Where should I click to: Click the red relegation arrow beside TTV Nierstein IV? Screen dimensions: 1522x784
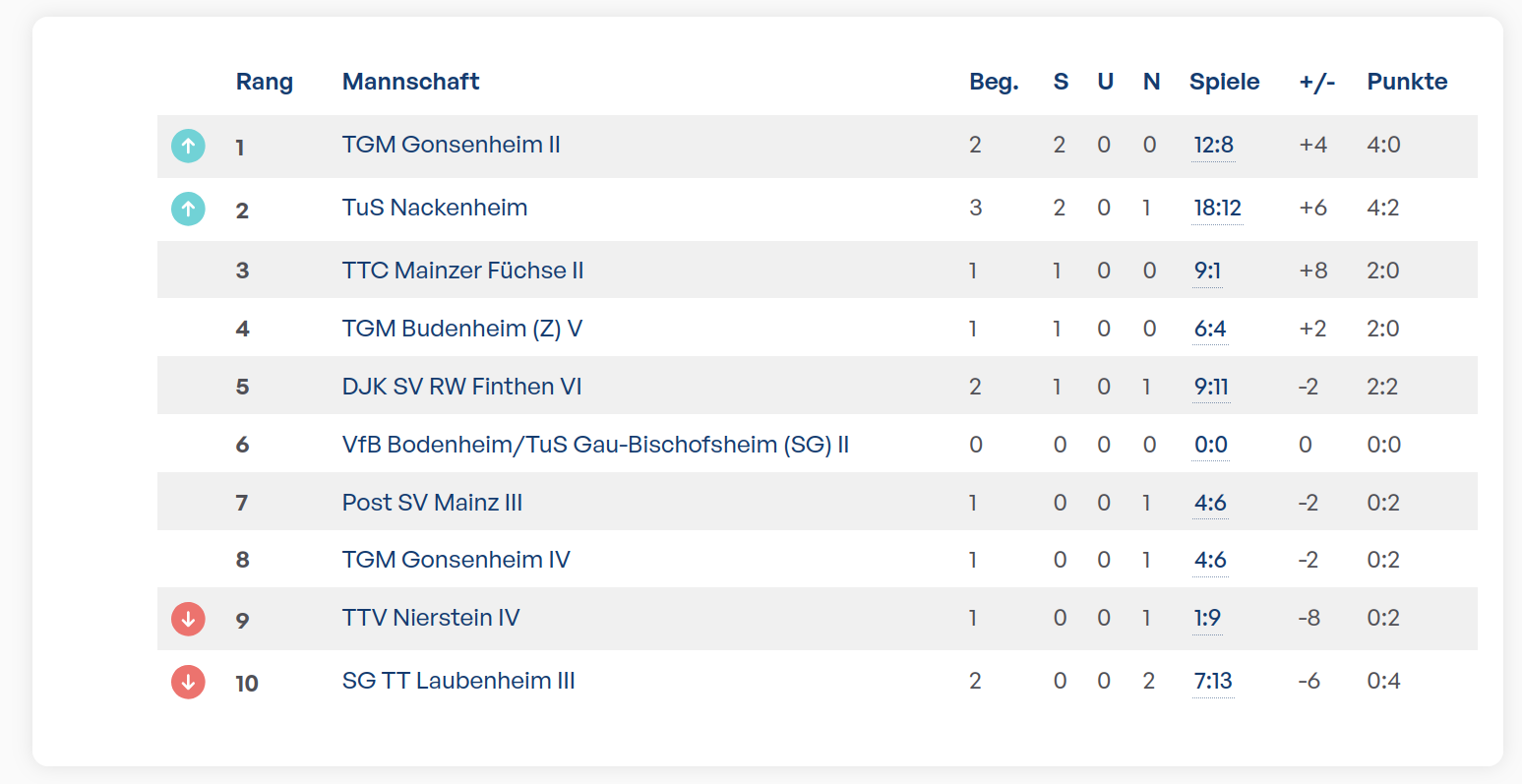pyautogui.click(x=188, y=619)
